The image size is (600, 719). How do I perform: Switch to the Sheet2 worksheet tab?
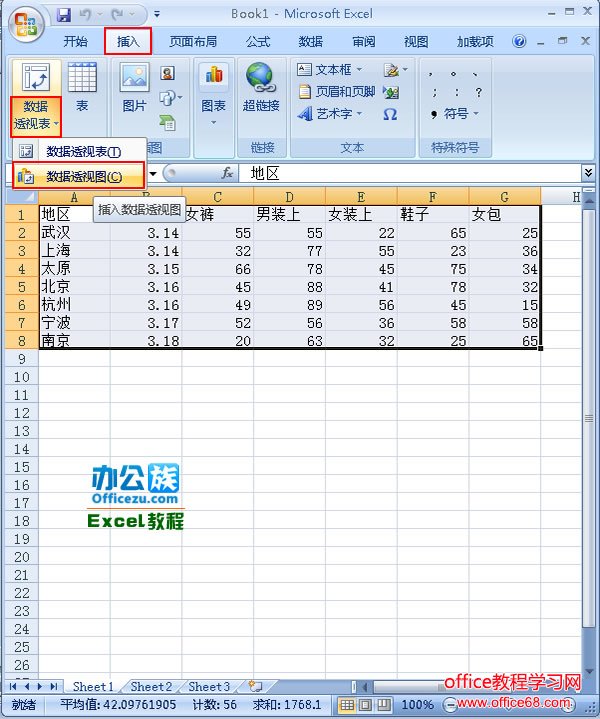pyautogui.click(x=151, y=686)
